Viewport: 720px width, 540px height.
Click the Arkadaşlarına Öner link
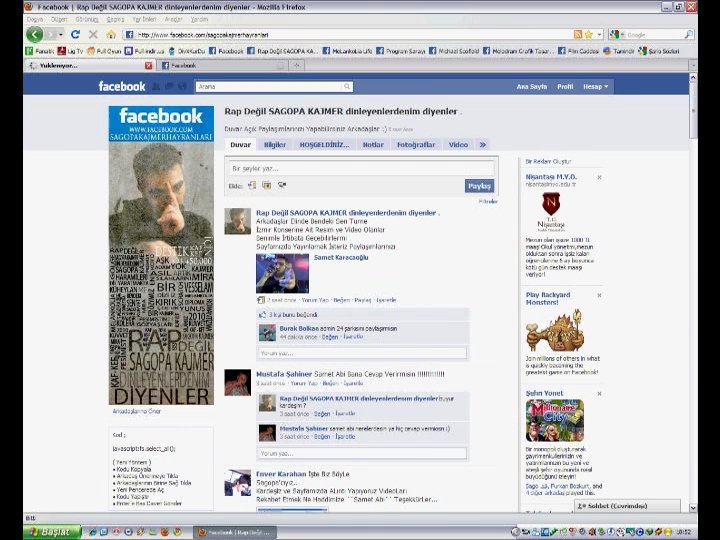(x=136, y=411)
